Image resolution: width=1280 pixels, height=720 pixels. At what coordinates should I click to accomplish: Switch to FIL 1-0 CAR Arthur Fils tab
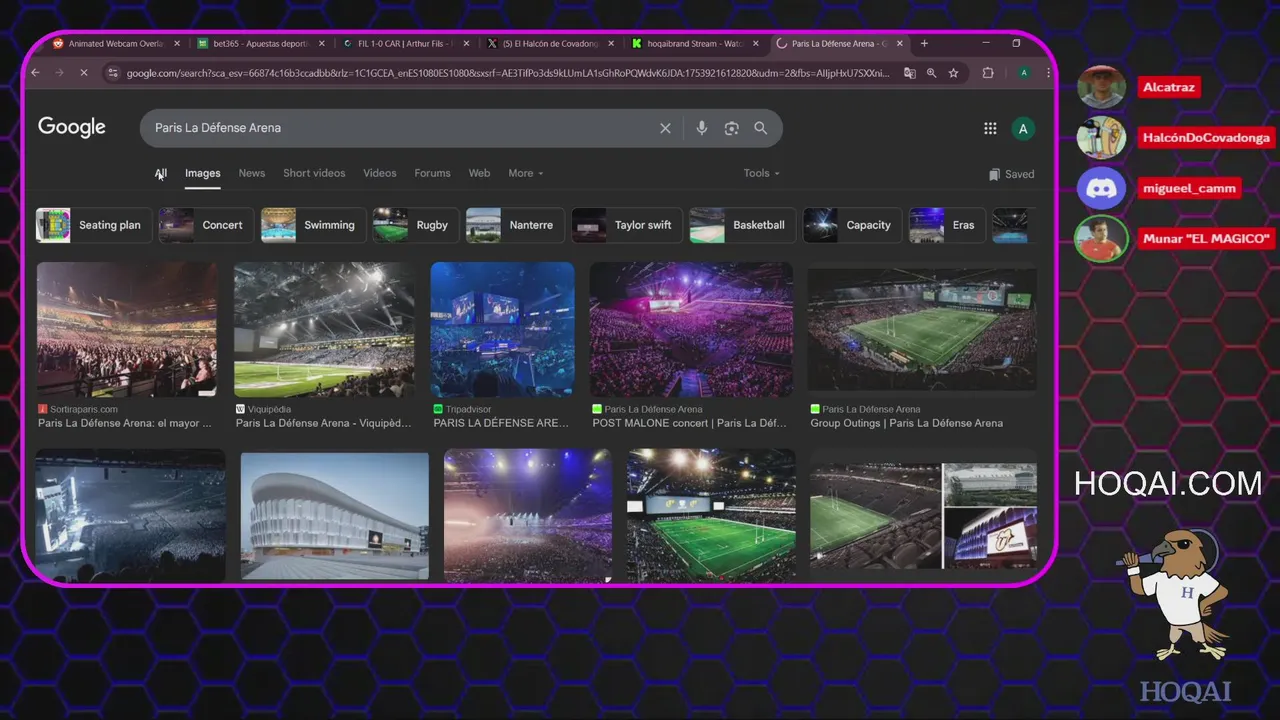(x=405, y=44)
